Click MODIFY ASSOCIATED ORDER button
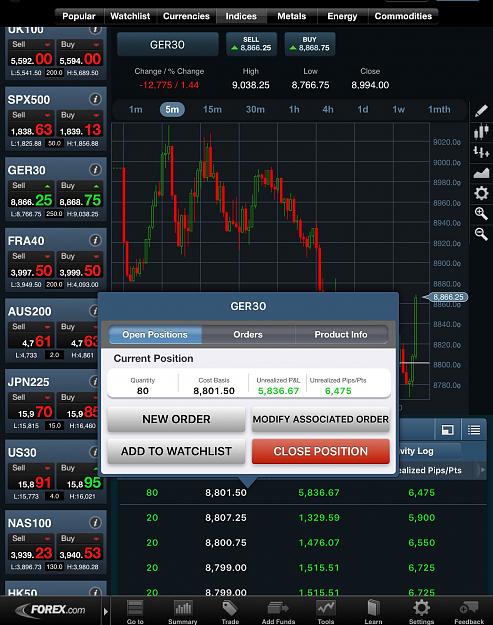This screenshot has height=625, width=493. click(320, 419)
